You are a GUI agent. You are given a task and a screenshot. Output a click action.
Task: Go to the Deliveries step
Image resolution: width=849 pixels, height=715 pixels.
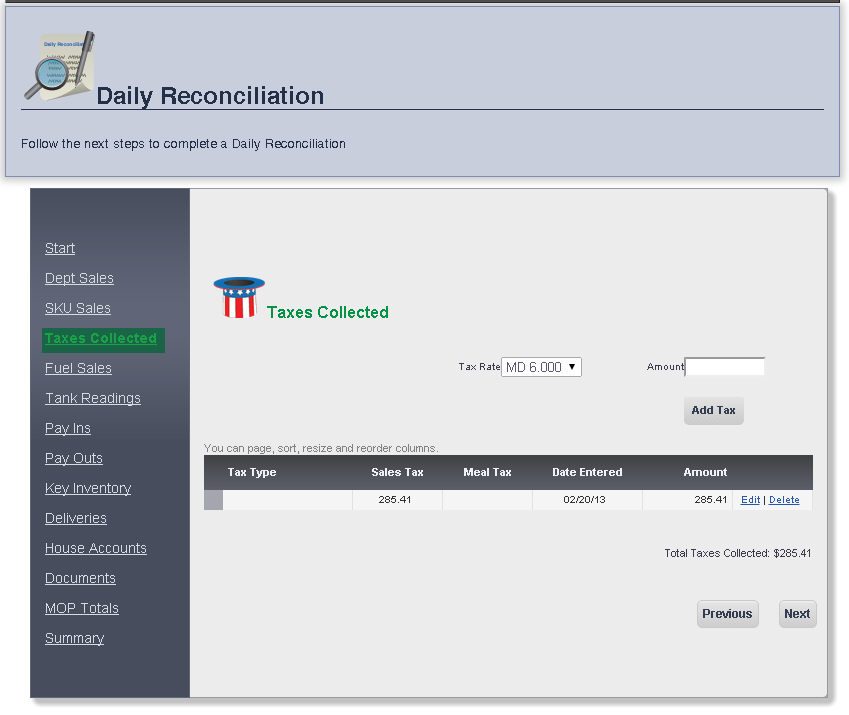(x=76, y=518)
